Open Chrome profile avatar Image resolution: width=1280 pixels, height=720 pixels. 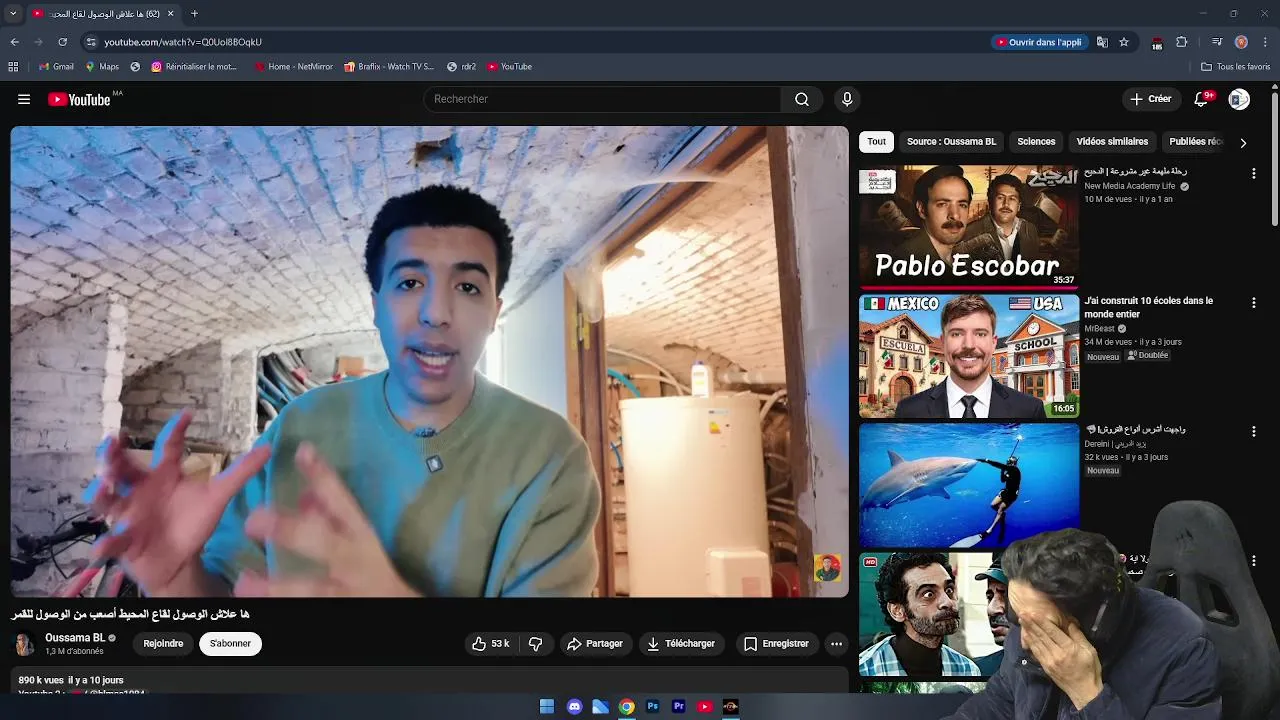click(x=1241, y=42)
